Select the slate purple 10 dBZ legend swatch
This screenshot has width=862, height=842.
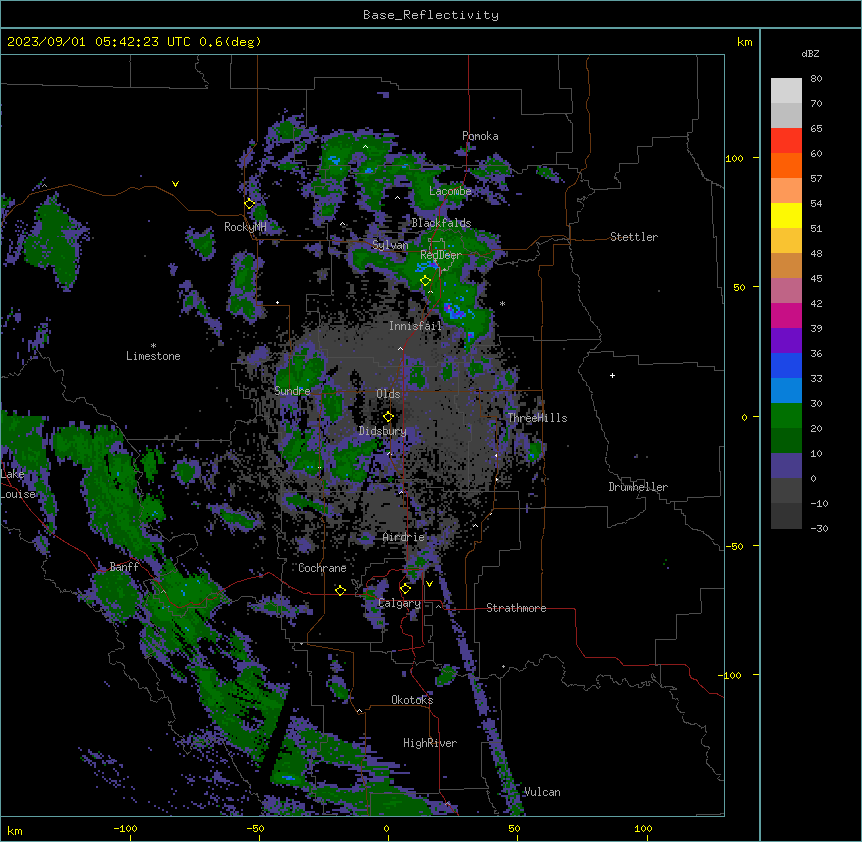(786, 466)
